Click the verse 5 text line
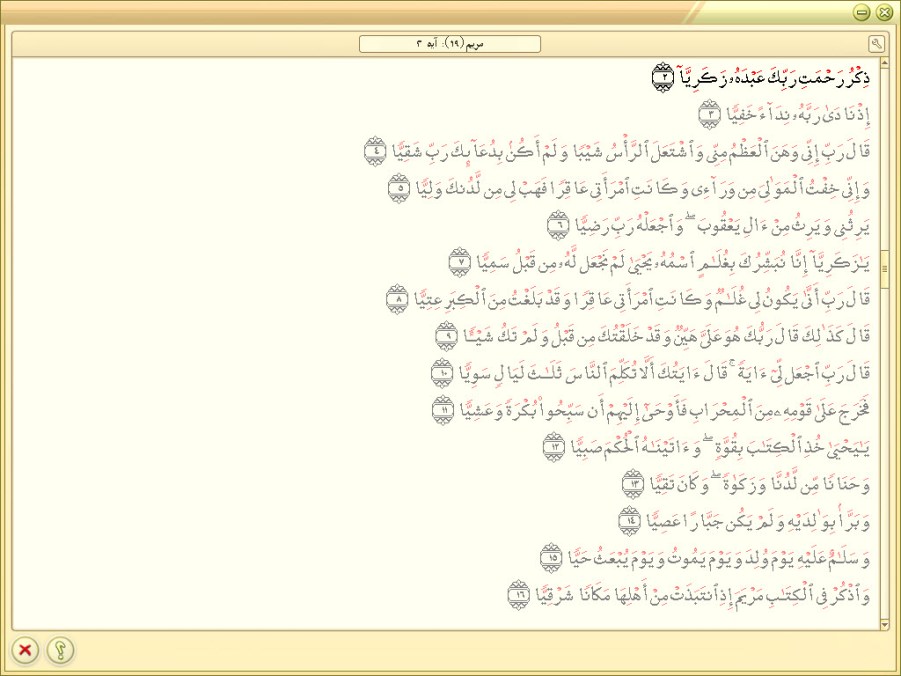Viewport: 901px width, 676px height. pos(642,188)
